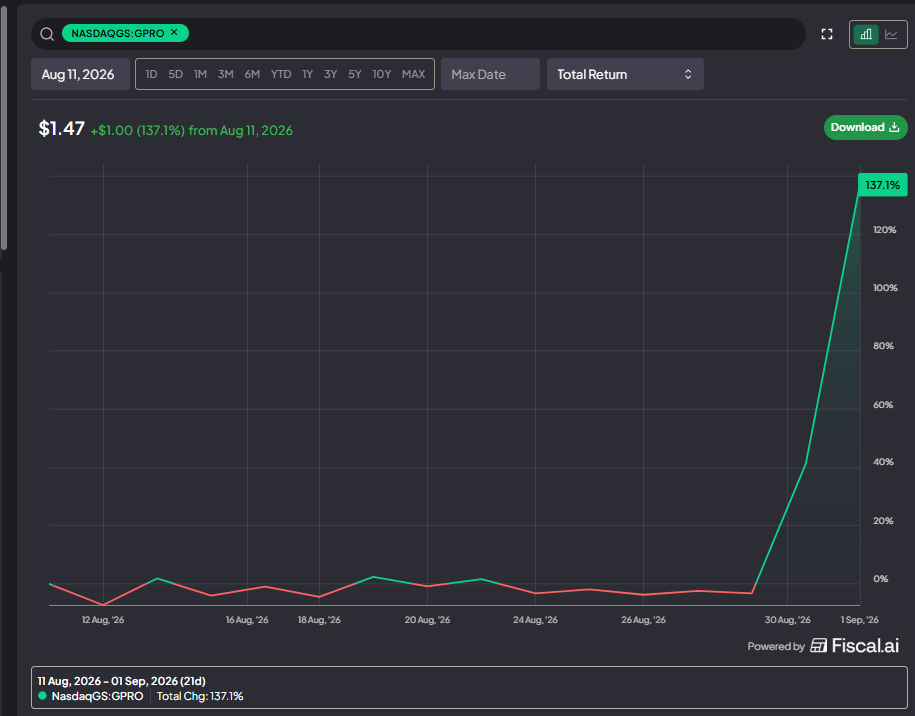Select the 1D time range

(x=151, y=74)
